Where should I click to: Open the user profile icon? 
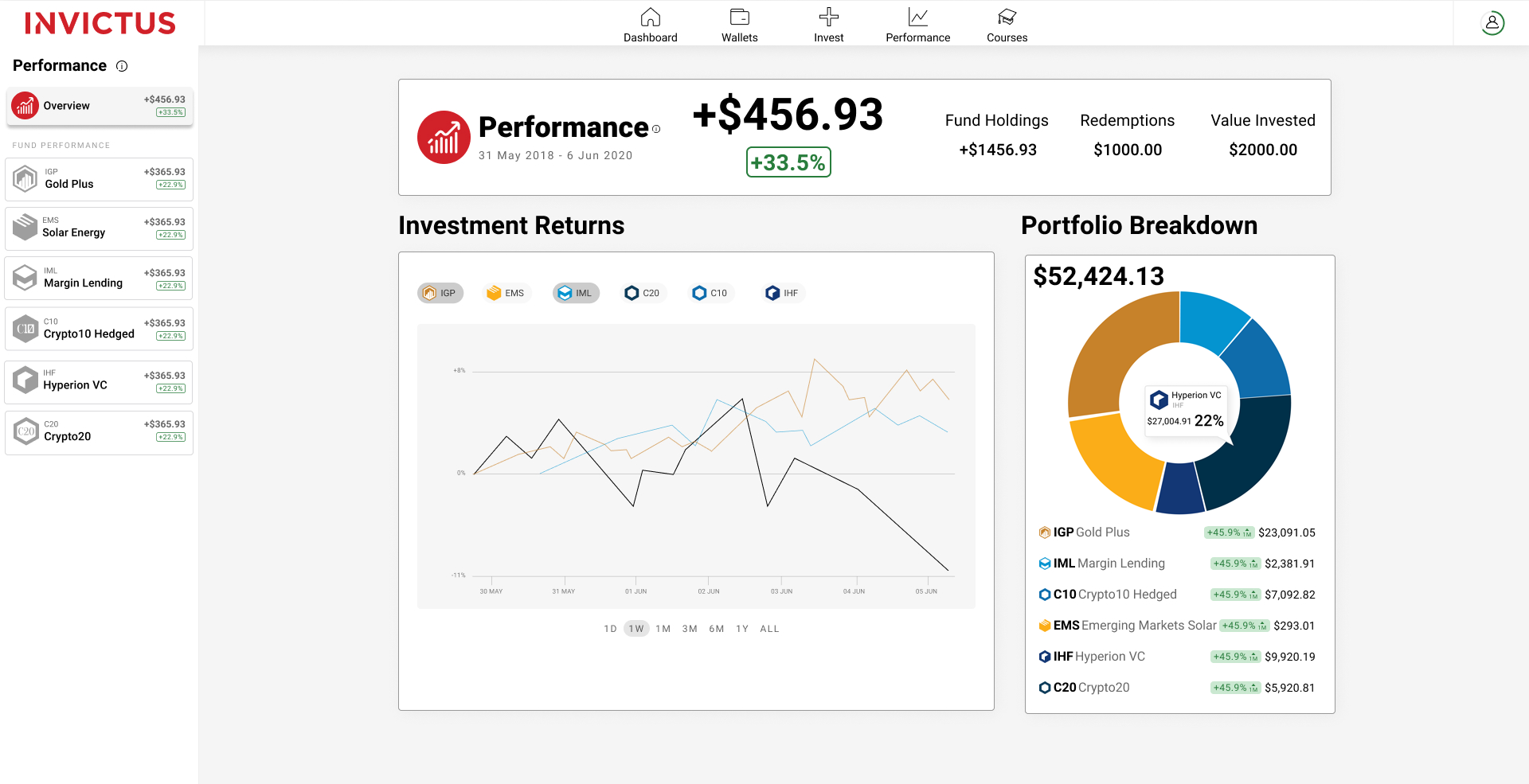coord(1492,23)
